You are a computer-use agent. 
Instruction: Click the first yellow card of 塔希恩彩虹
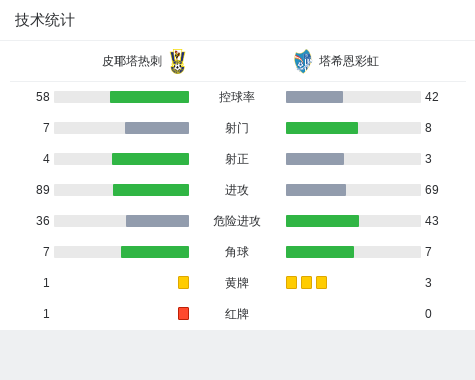point(291,282)
